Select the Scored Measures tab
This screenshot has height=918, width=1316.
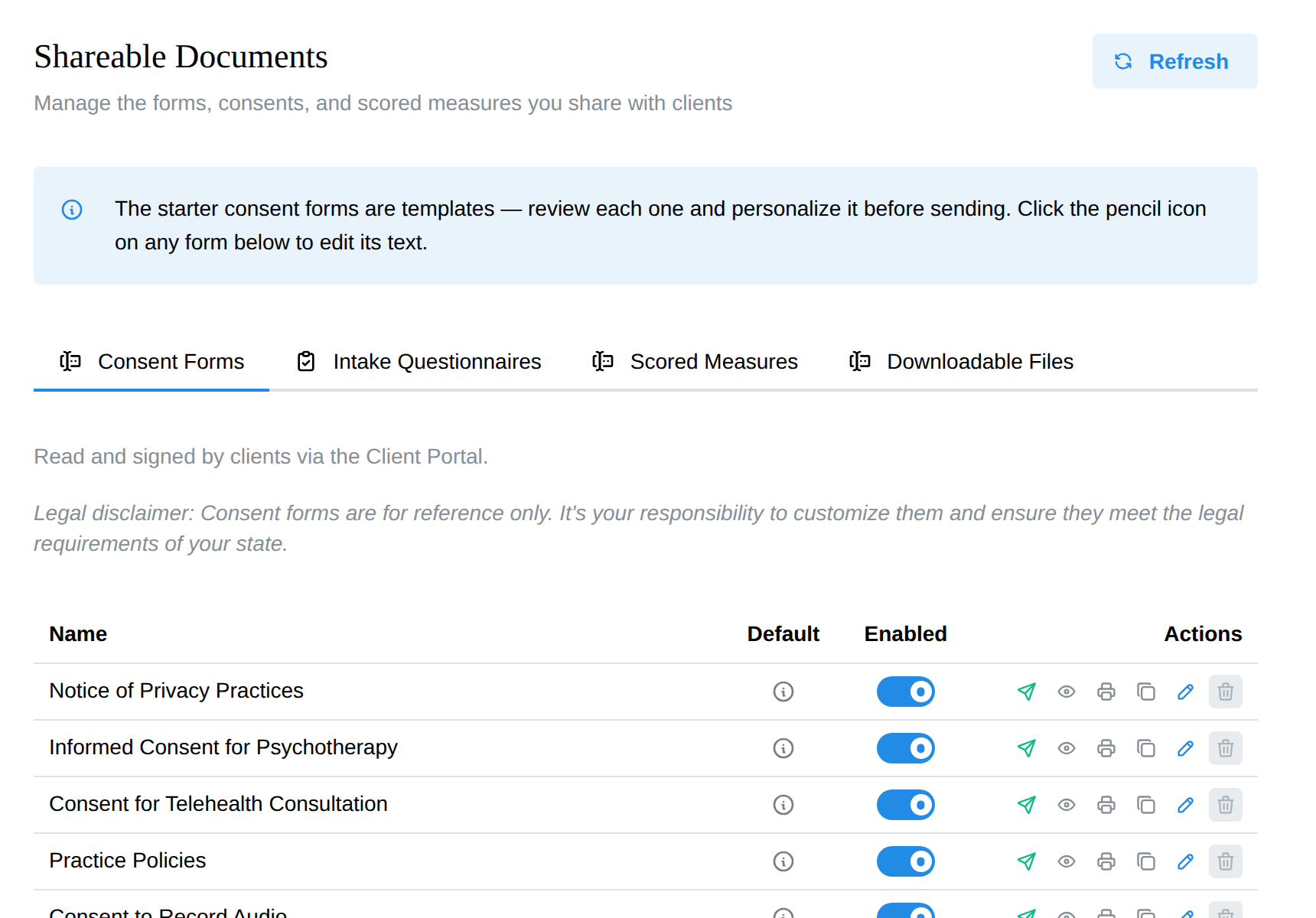point(695,362)
